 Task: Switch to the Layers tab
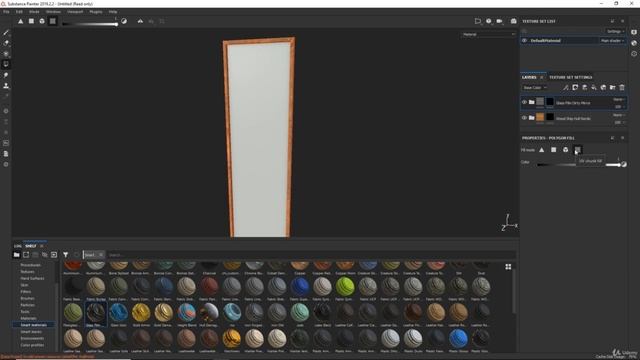529,77
